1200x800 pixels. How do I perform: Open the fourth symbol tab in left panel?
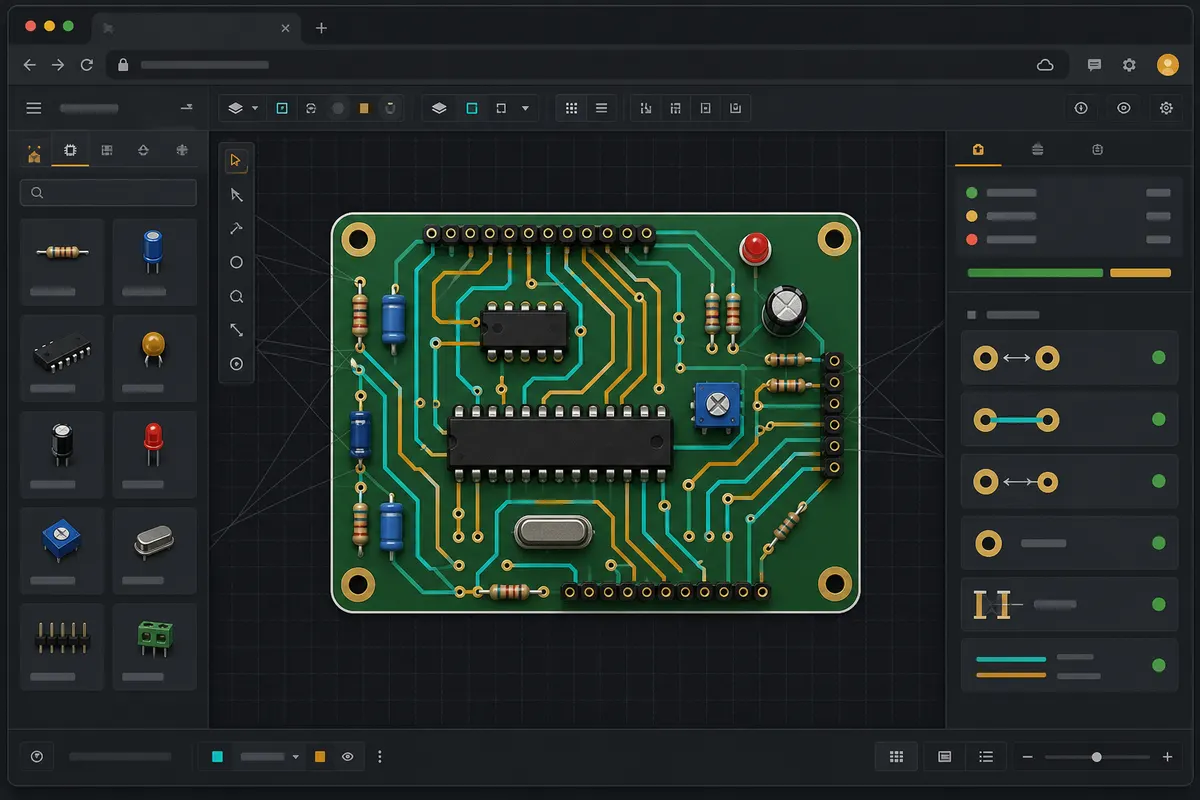[143, 150]
